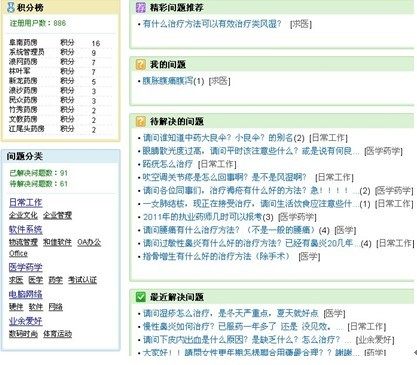Click the 待解决问题数 61 counter

[39, 184]
